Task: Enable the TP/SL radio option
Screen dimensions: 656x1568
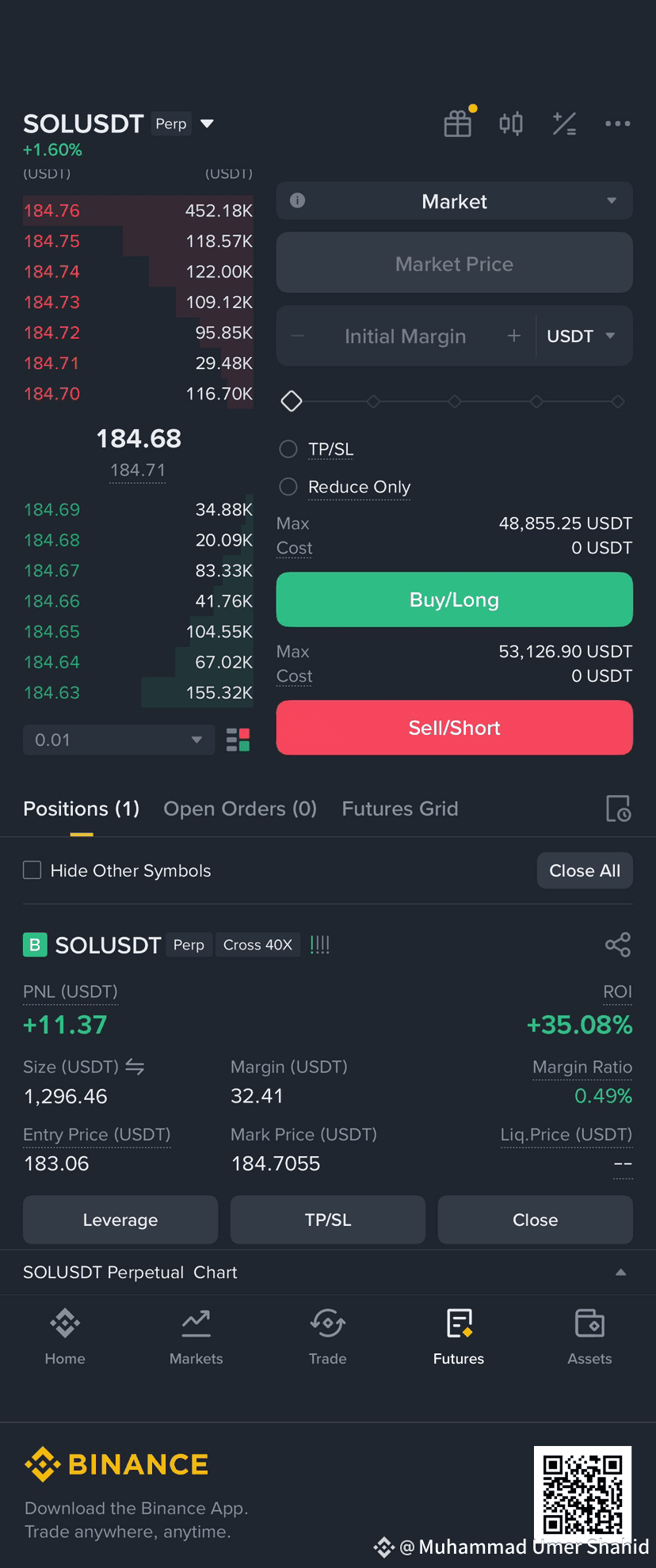Action: pyautogui.click(x=288, y=449)
